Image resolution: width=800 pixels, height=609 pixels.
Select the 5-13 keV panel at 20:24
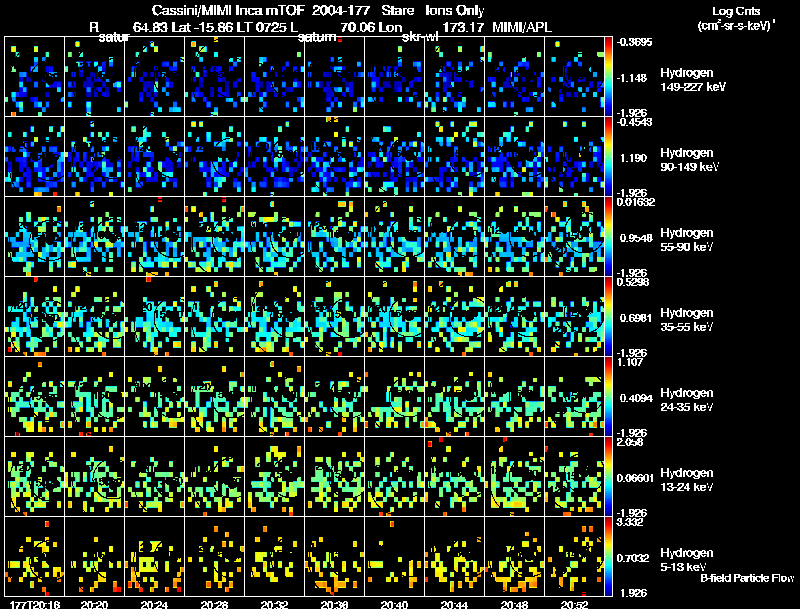pyautogui.click(x=155, y=557)
